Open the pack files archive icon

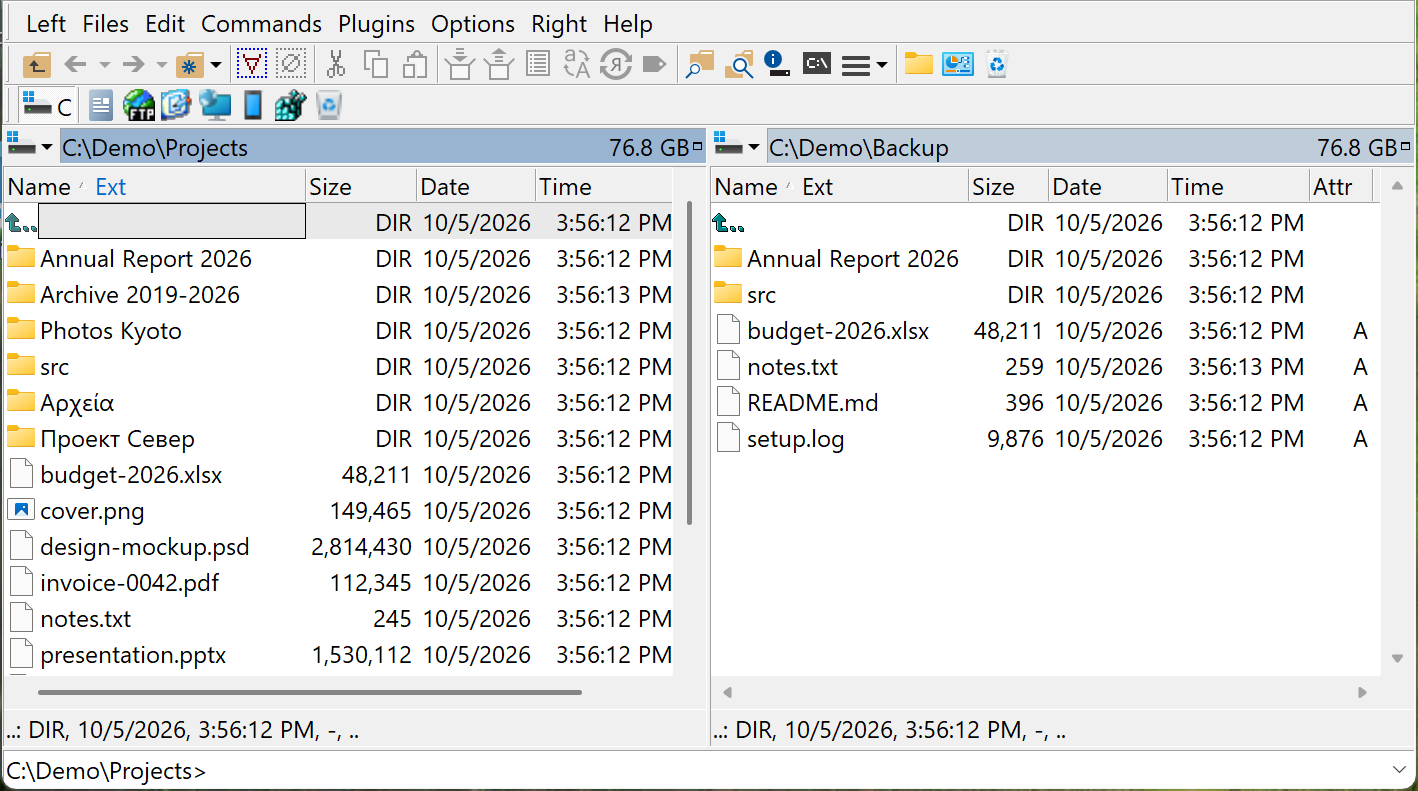(459, 65)
